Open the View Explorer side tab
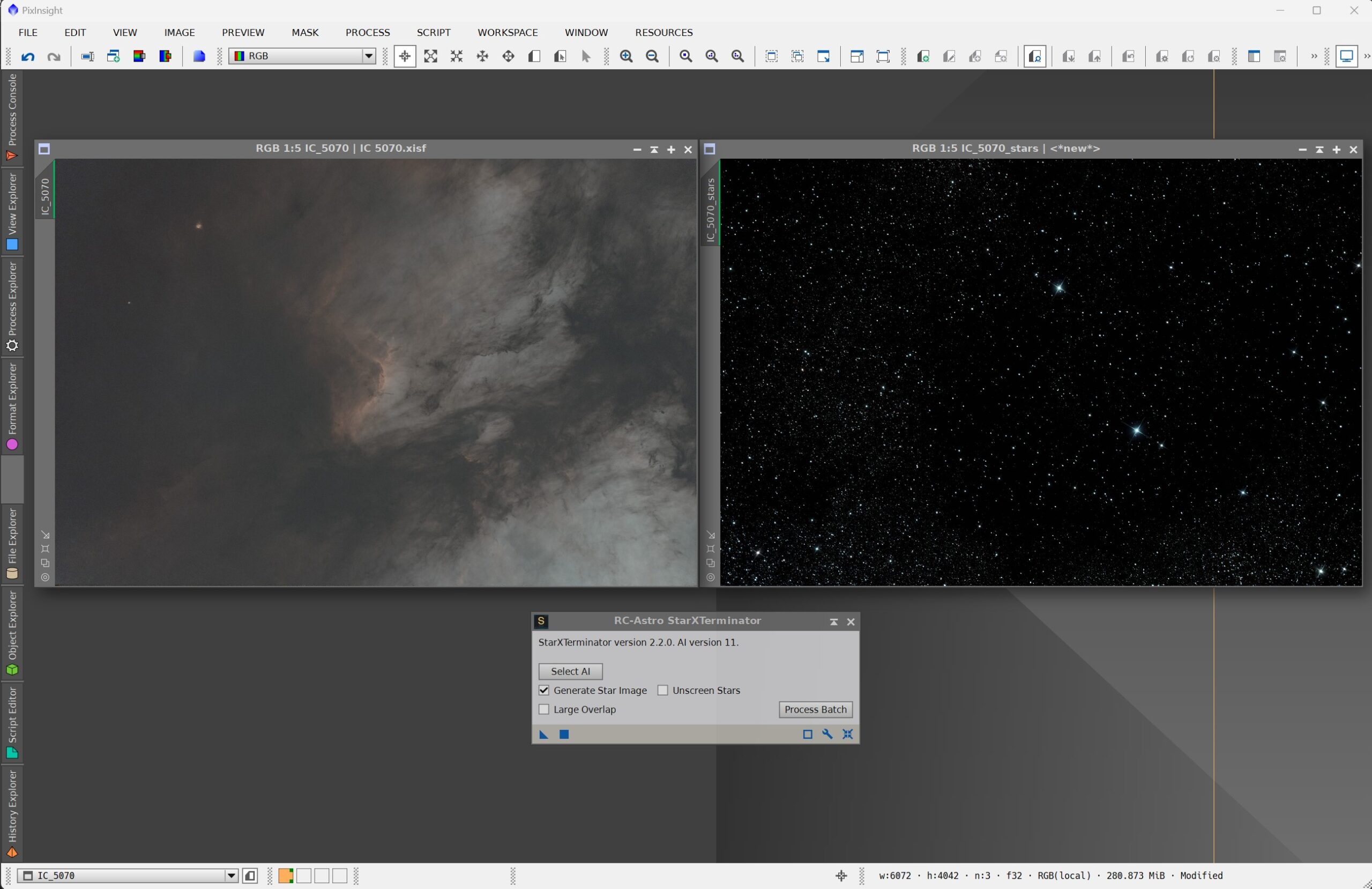This screenshot has height=889, width=1372. click(x=12, y=211)
